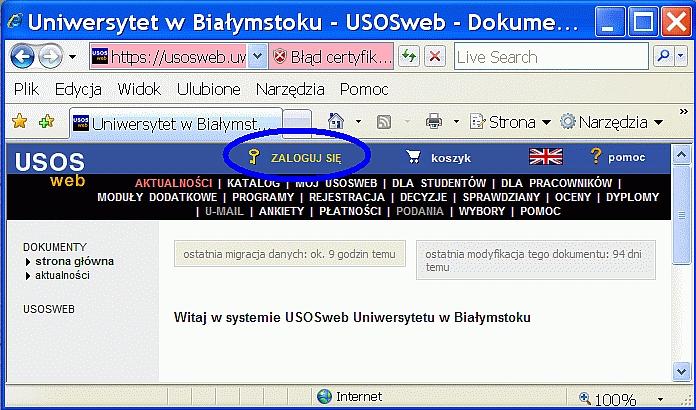Image resolution: width=696 pixels, height=410 pixels.
Task: Click the ZALOGUJ SIĘ login link
Action: pyautogui.click(x=306, y=158)
